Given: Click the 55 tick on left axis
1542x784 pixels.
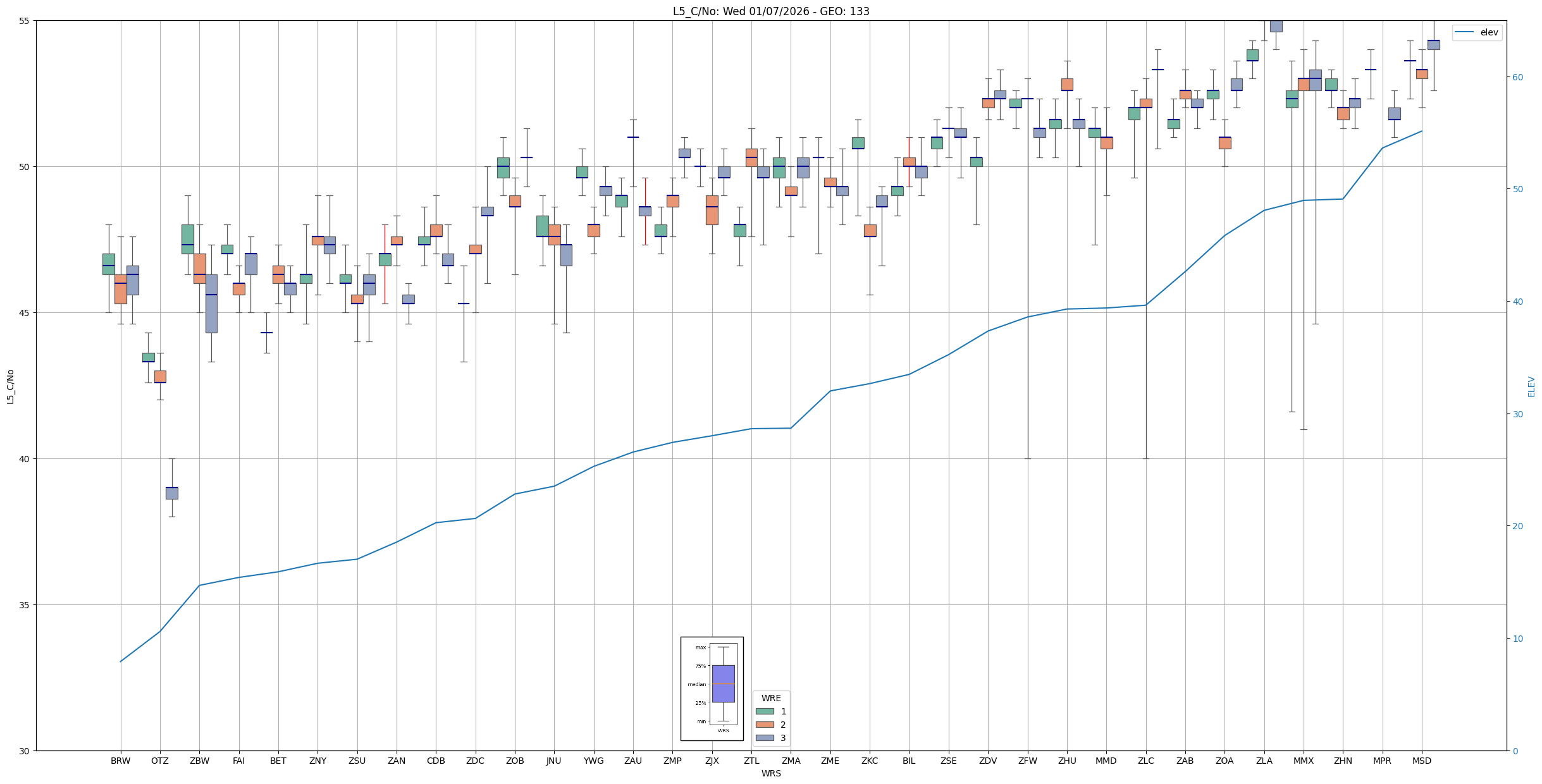Looking at the screenshot, I should (x=25, y=21).
